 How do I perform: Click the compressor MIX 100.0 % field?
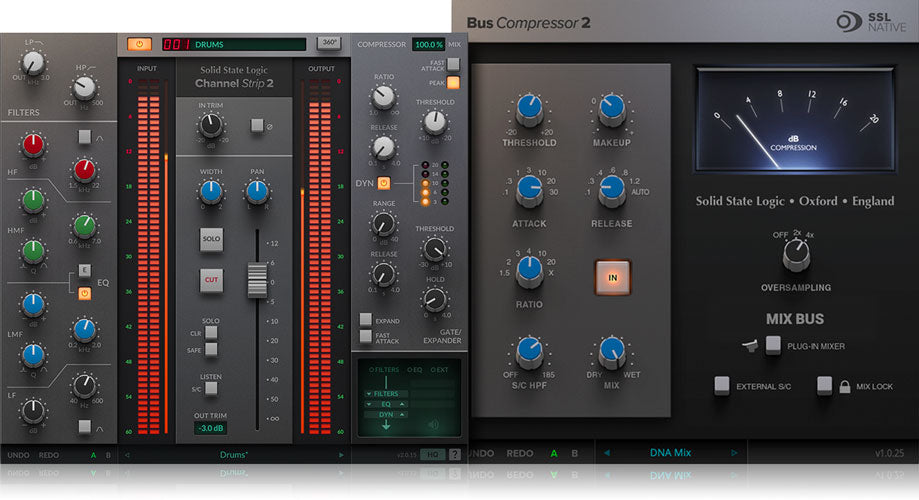428,45
